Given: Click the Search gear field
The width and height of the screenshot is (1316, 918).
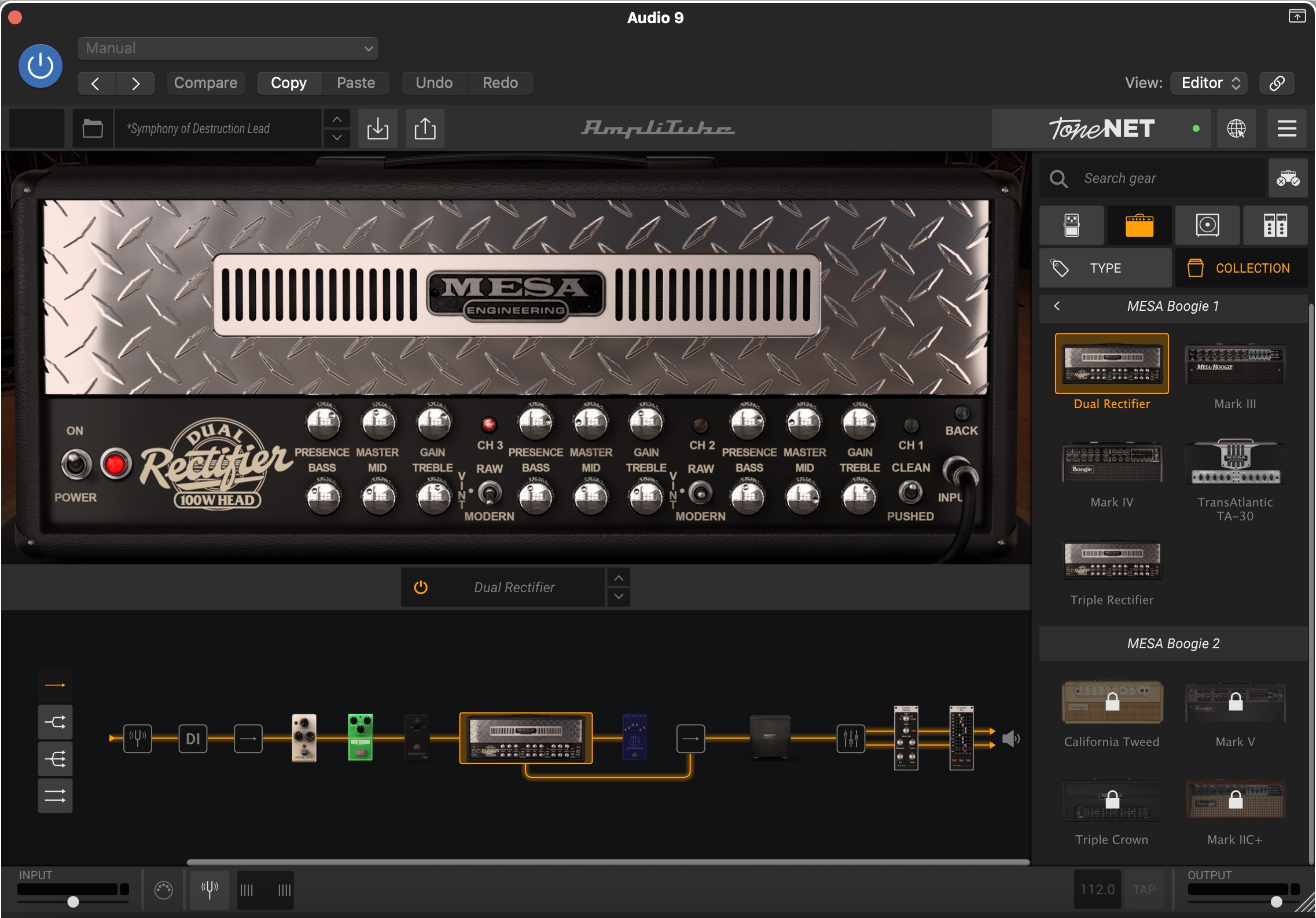Looking at the screenshot, I should pos(1152,178).
